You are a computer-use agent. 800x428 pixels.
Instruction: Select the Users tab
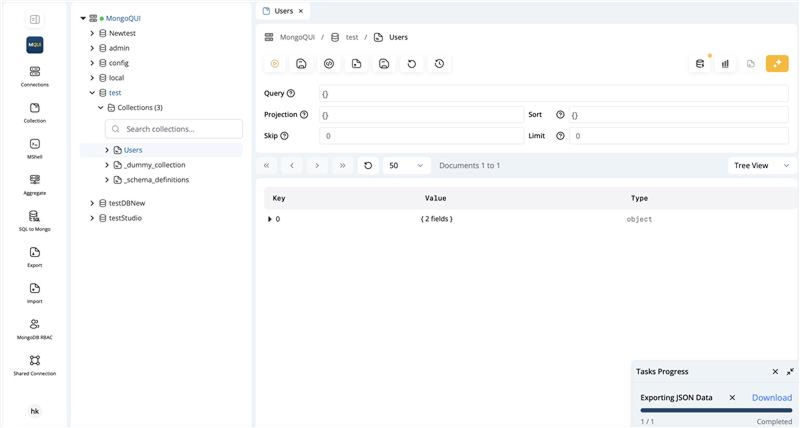click(x=283, y=10)
